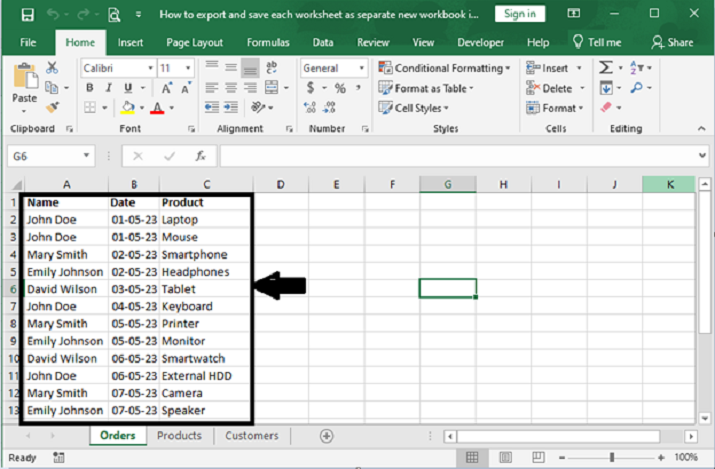Open the Insert cells dropdown
Screen dimensions: 715x469
(579, 68)
